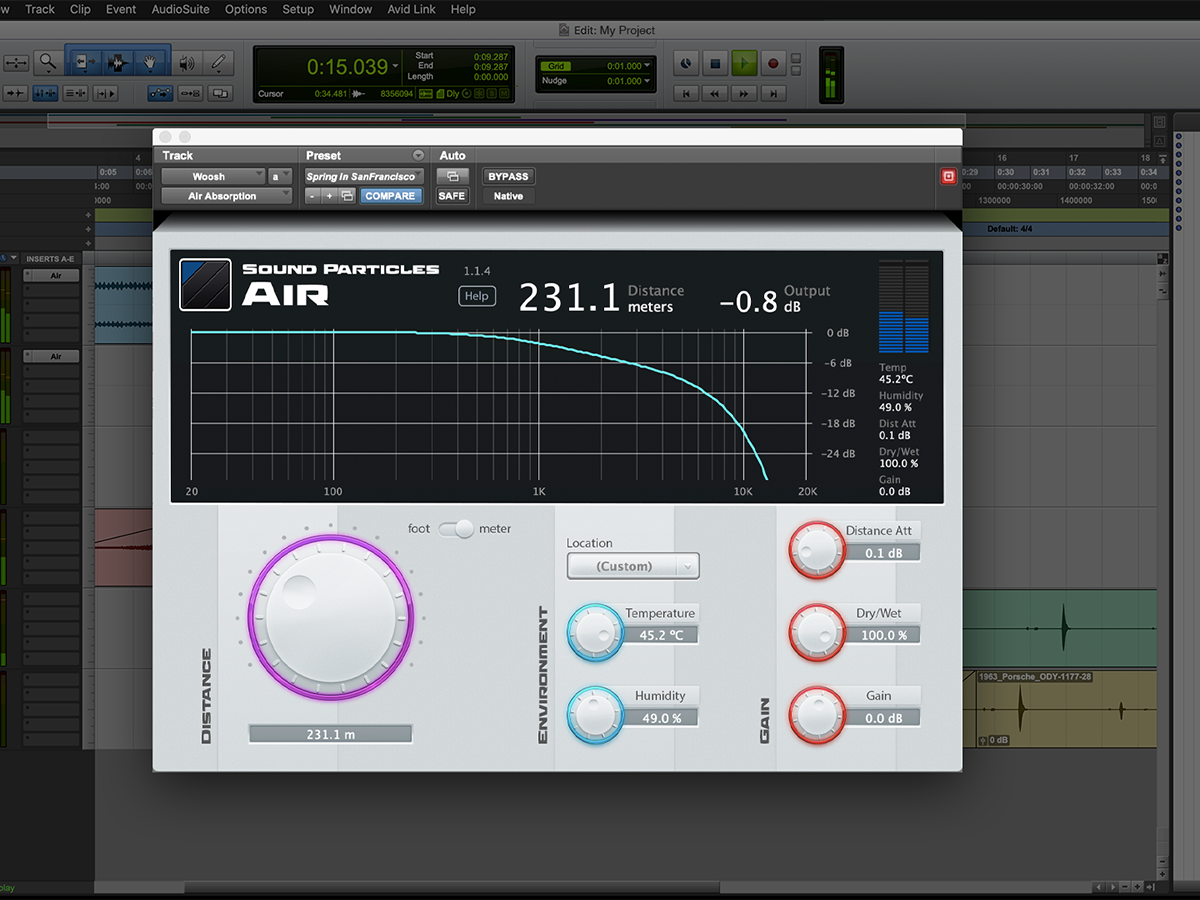Select the Scrubber speaker tool
Image resolution: width=1200 pixels, height=900 pixels.
187,63
